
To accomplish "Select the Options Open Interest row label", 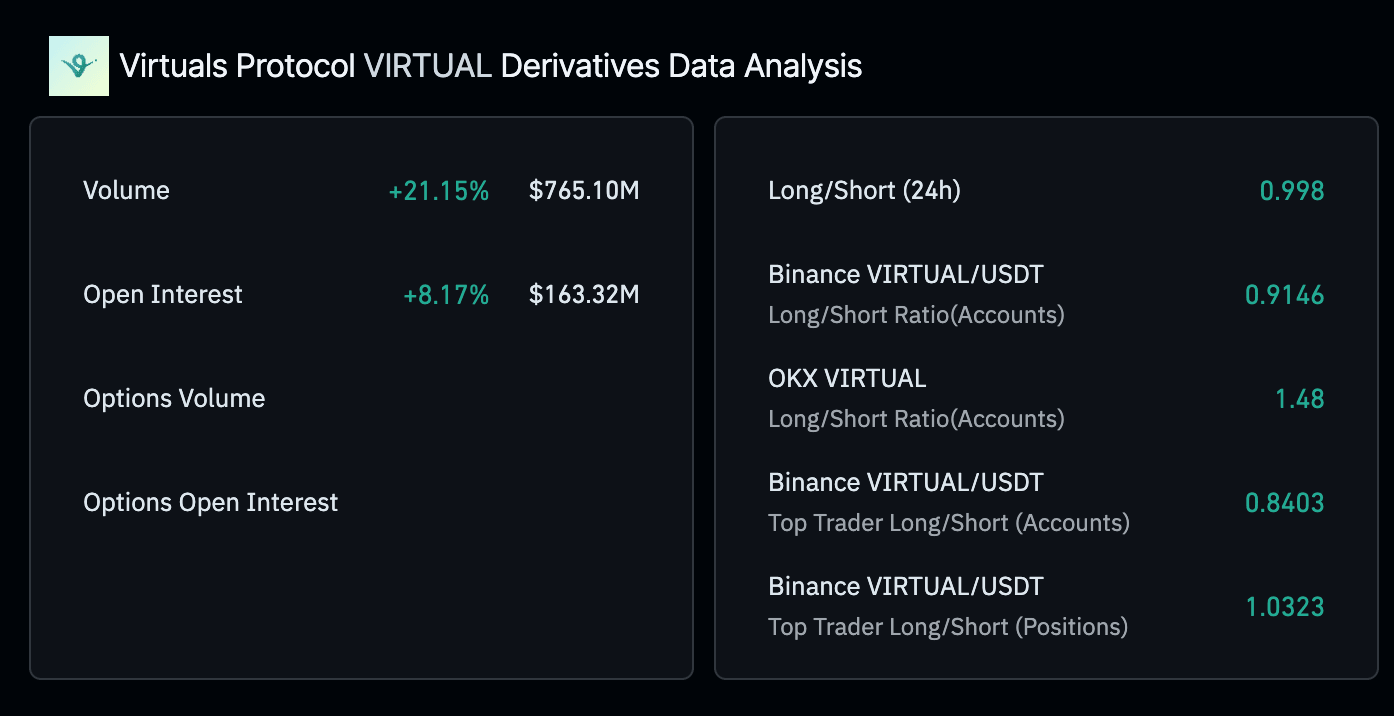I will (x=210, y=503).
